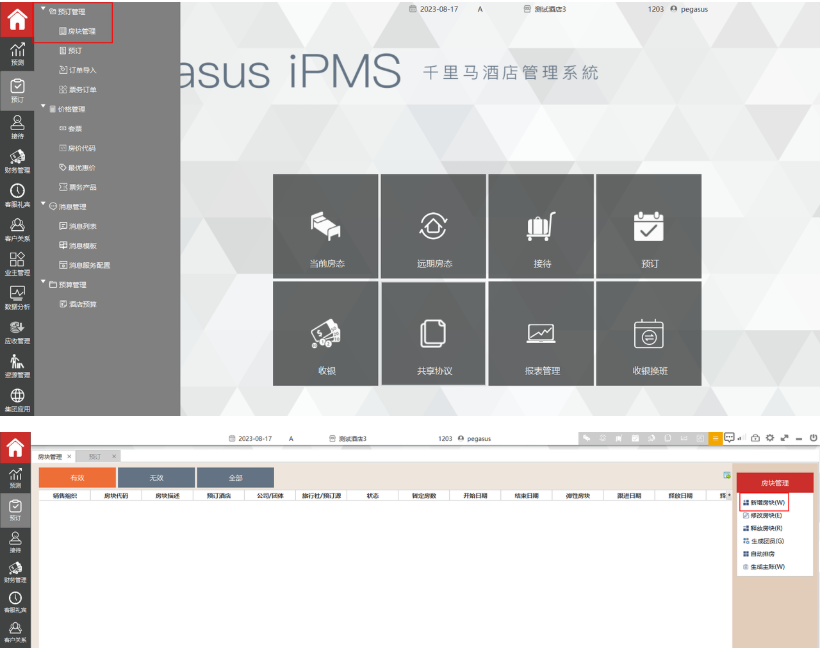824x652 pixels.
Task: Collapse the 预订管理 tree group
Action: click(43, 8)
